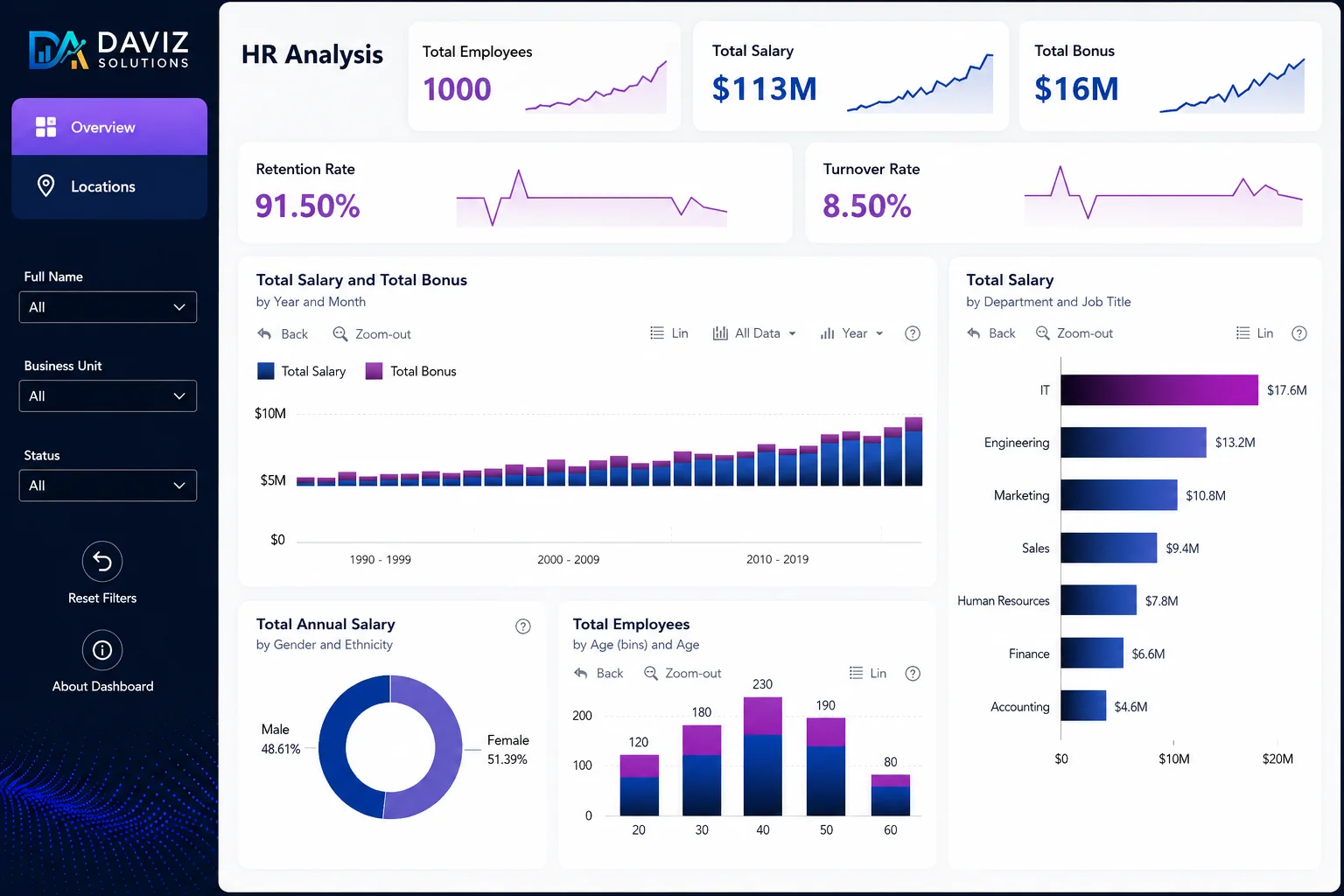This screenshot has height=896, width=1344.
Task: Click help icon in Total Employees age chart
Action: point(913,674)
